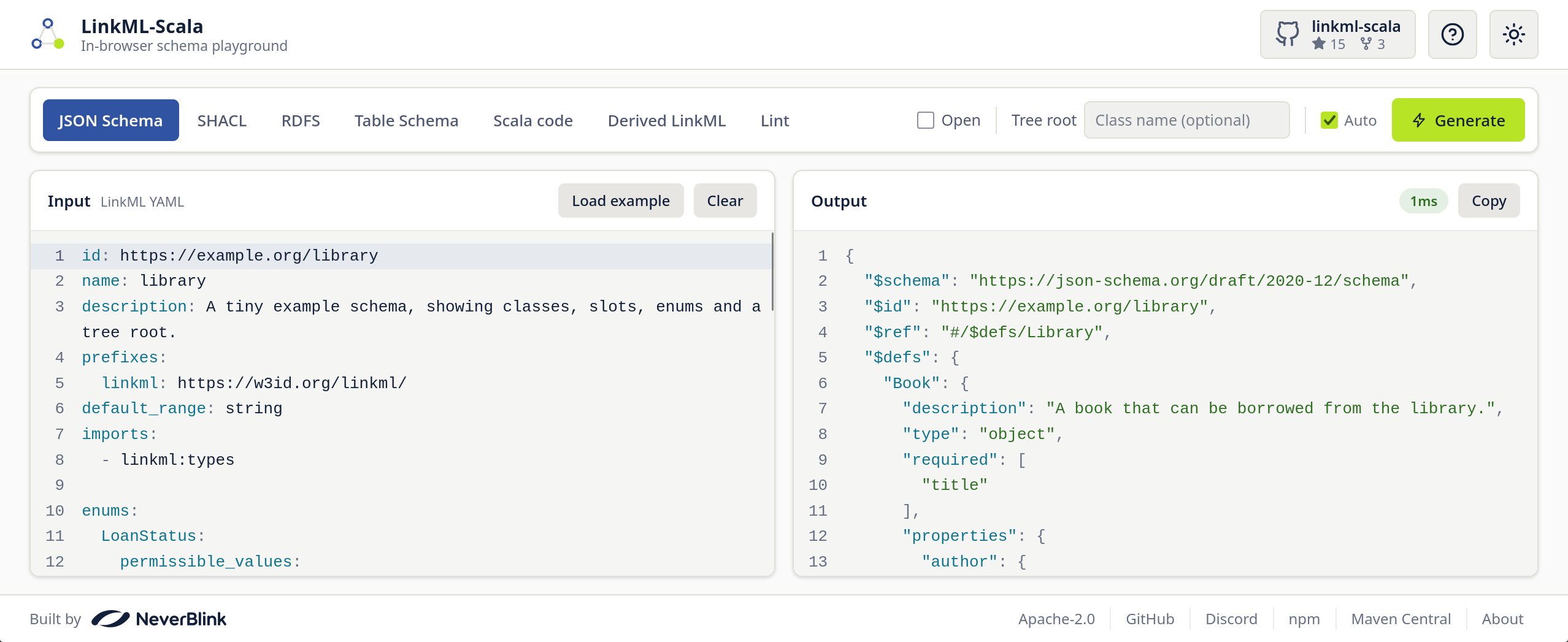Open the Maven Central footer link
1568x642 pixels.
pyautogui.click(x=1401, y=619)
